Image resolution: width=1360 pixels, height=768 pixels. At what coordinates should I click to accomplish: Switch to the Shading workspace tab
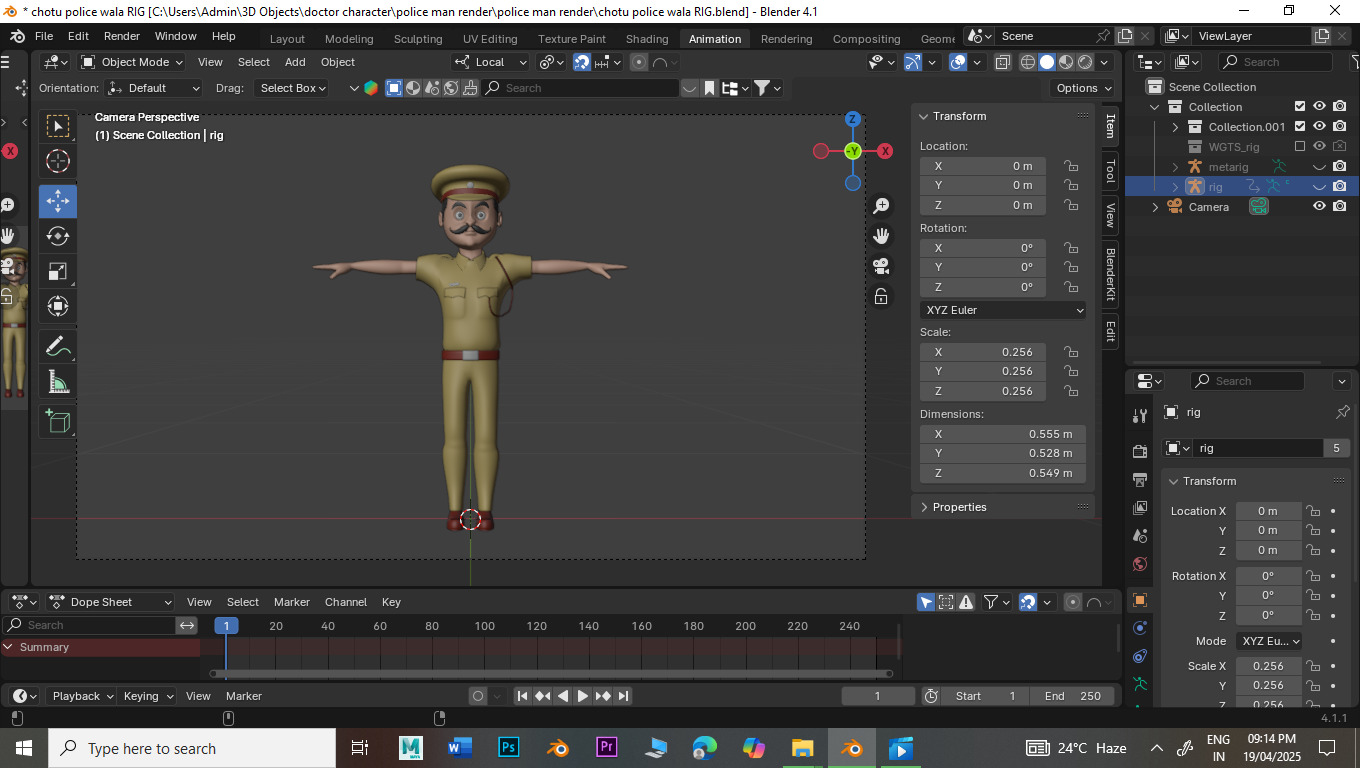pyautogui.click(x=647, y=39)
